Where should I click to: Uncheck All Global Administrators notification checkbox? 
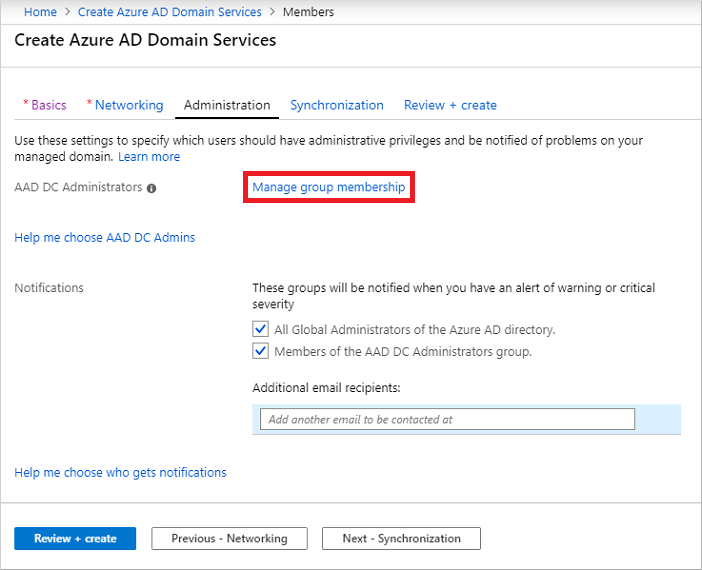261,329
